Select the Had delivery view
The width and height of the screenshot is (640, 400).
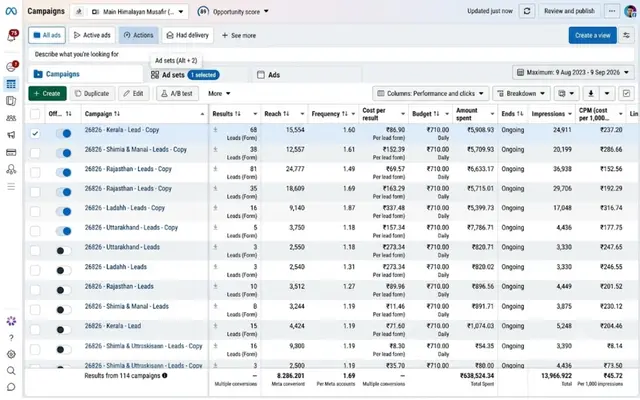[x=188, y=36]
